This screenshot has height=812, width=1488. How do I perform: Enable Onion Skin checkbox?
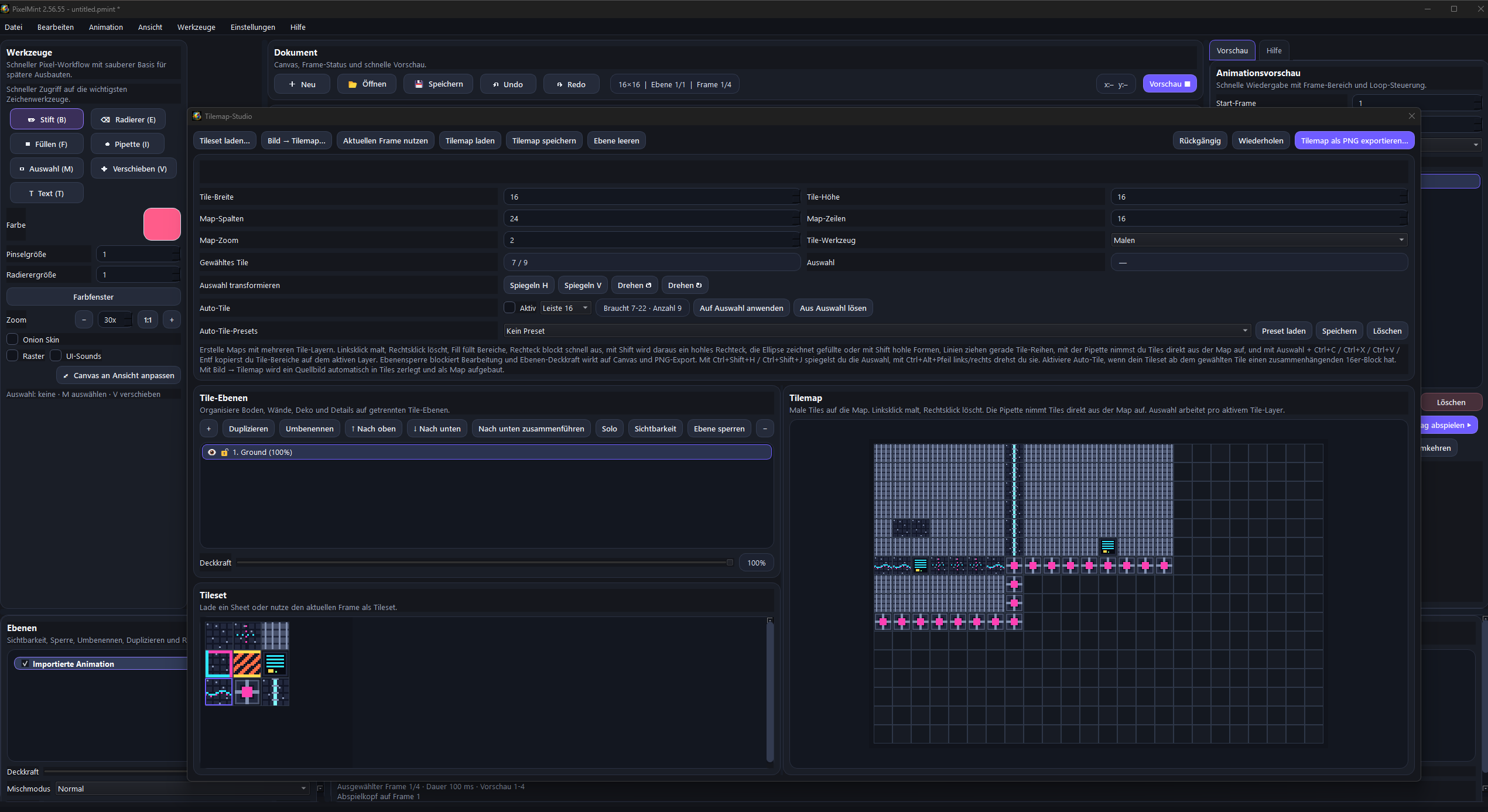[x=12, y=340]
